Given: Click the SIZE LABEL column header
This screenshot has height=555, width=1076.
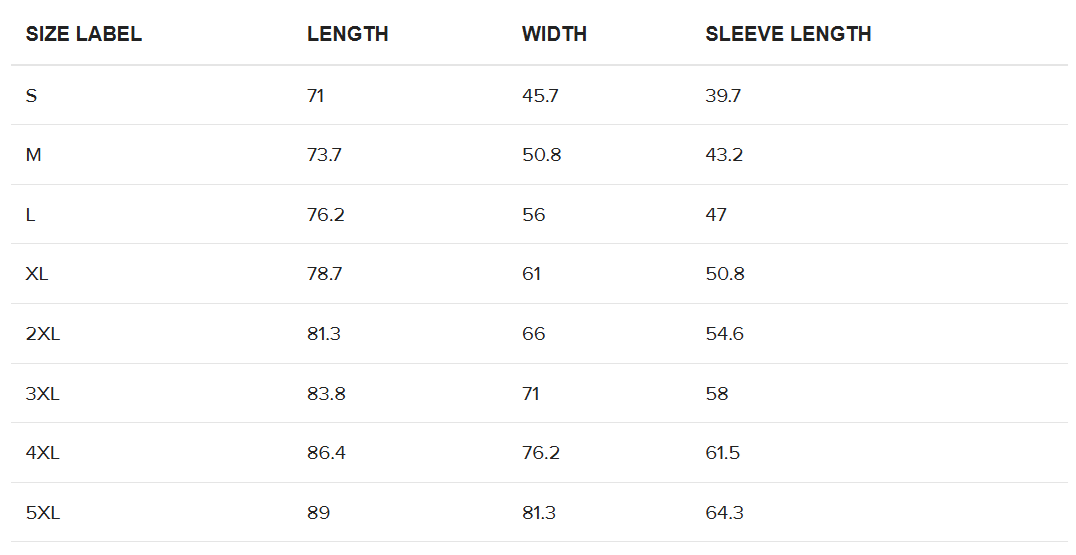Looking at the screenshot, I should pos(84,34).
